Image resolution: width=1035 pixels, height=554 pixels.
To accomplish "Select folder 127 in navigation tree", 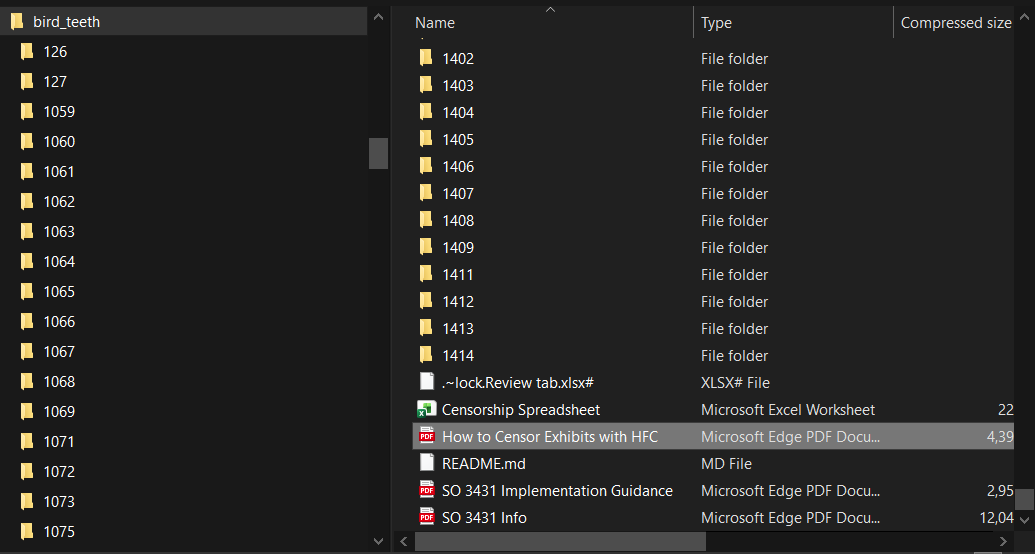I will pyautogui.click(x=55, y=82).
